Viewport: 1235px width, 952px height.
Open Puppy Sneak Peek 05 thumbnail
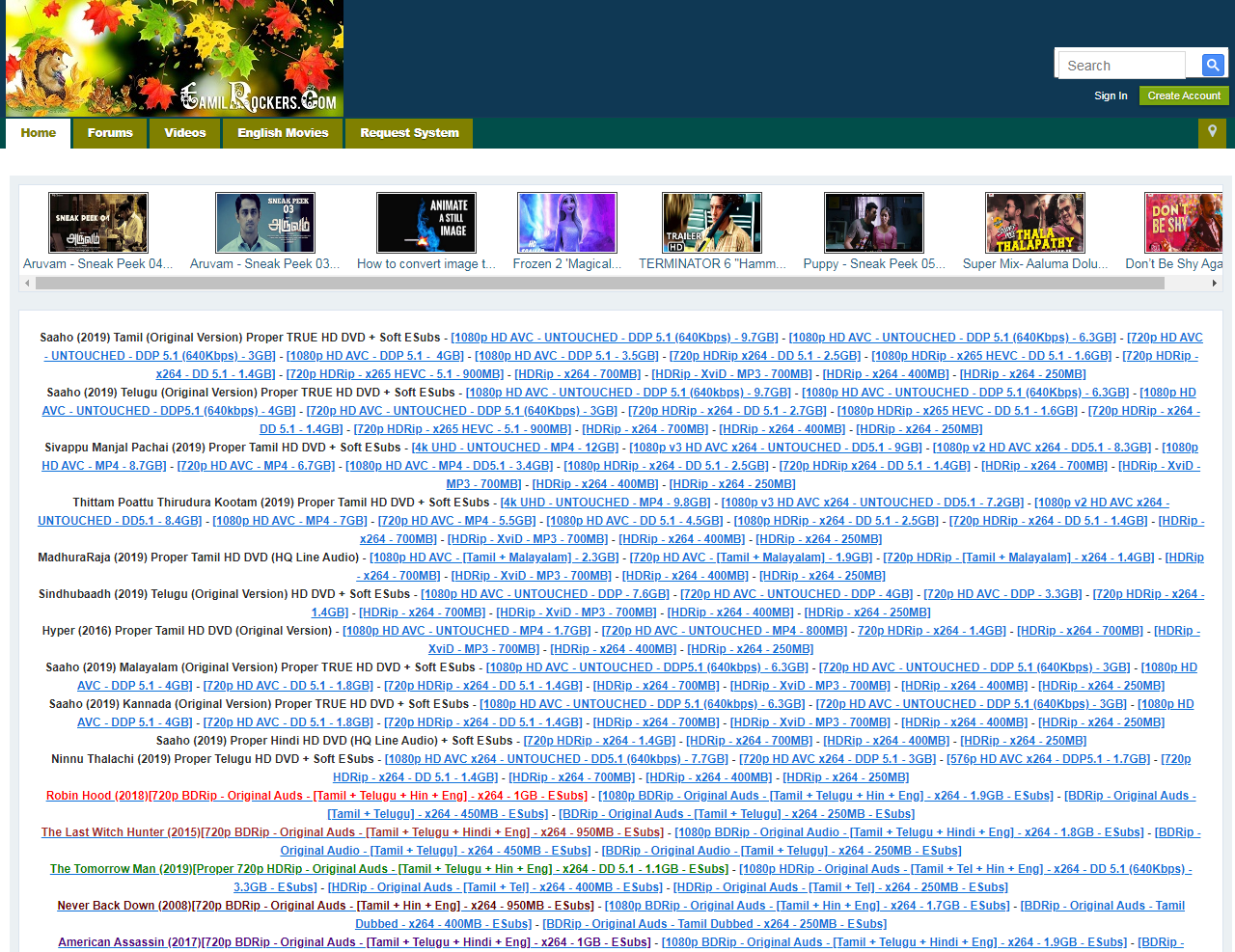[874, 223]
